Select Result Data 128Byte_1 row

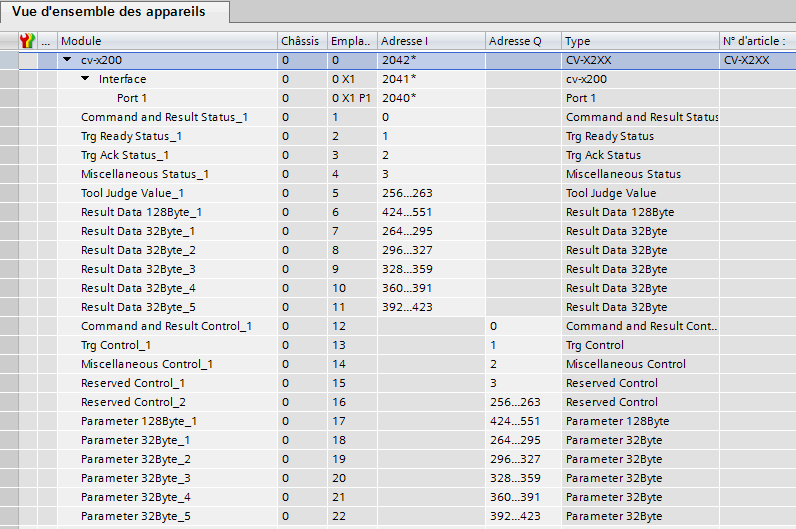pyautogui.click(x=141, y=212)
